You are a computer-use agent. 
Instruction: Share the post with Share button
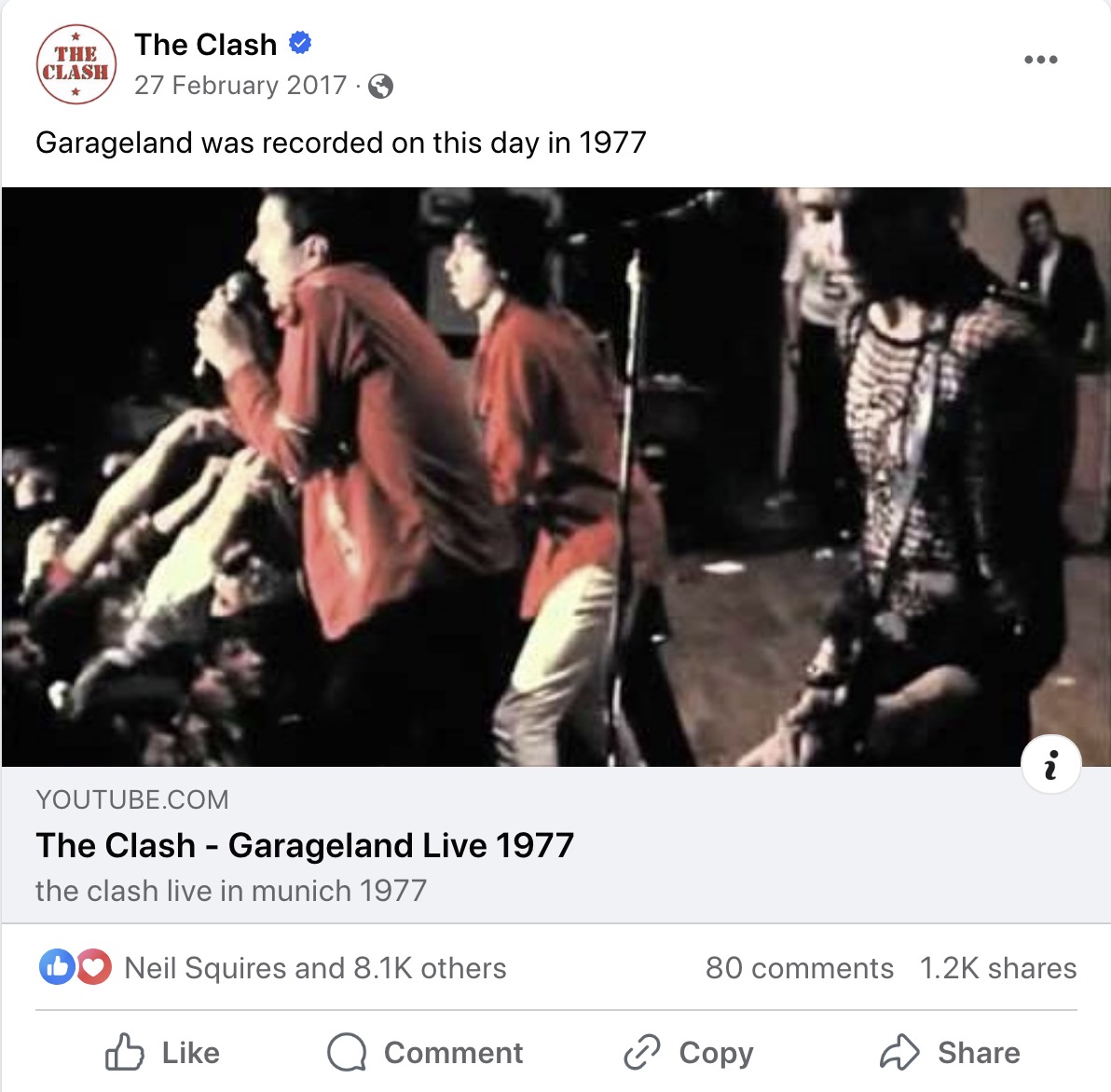950,1052
